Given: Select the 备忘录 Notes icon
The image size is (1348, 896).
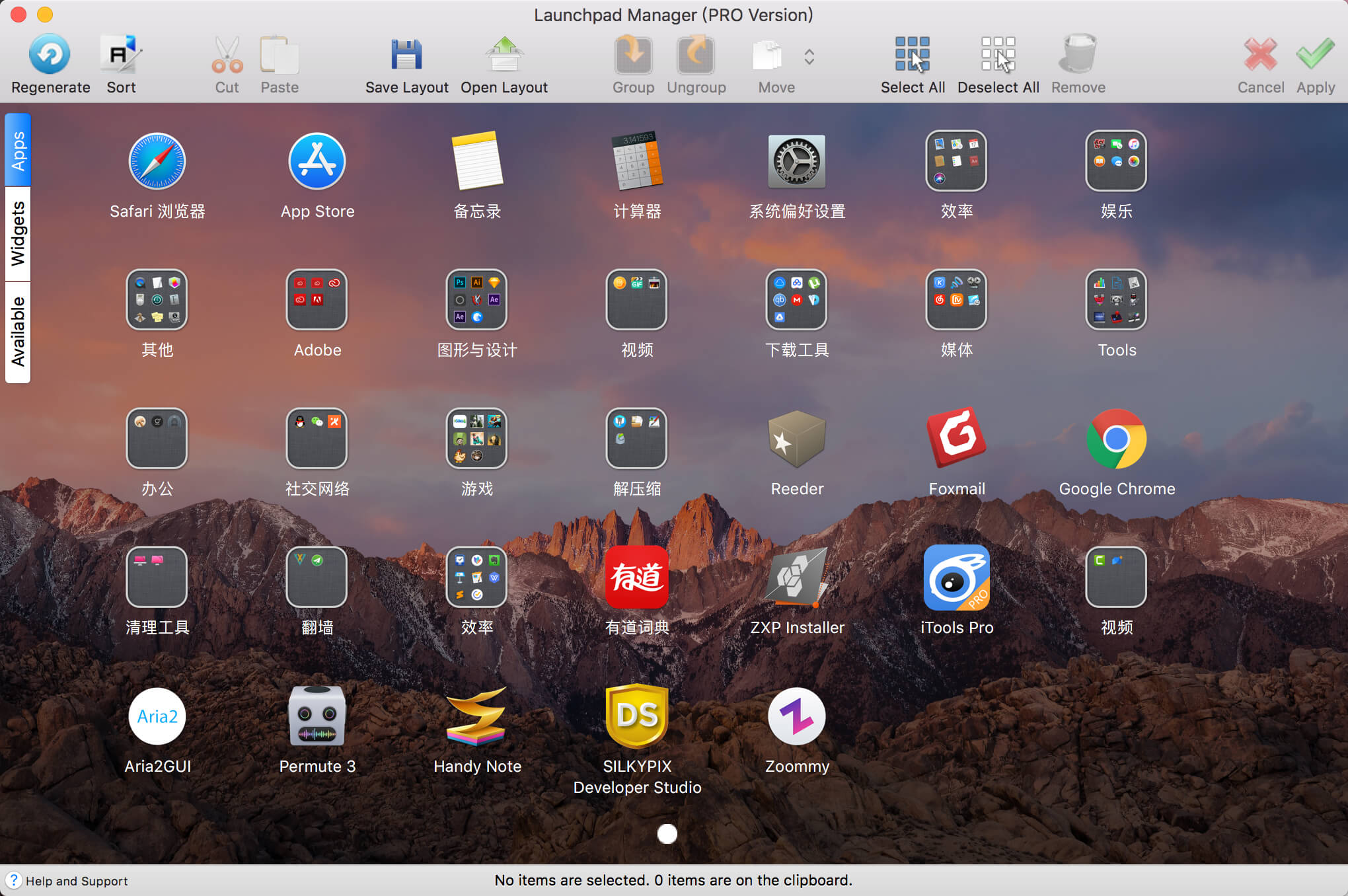Looking at the screenshot, I should click(477, 161).
